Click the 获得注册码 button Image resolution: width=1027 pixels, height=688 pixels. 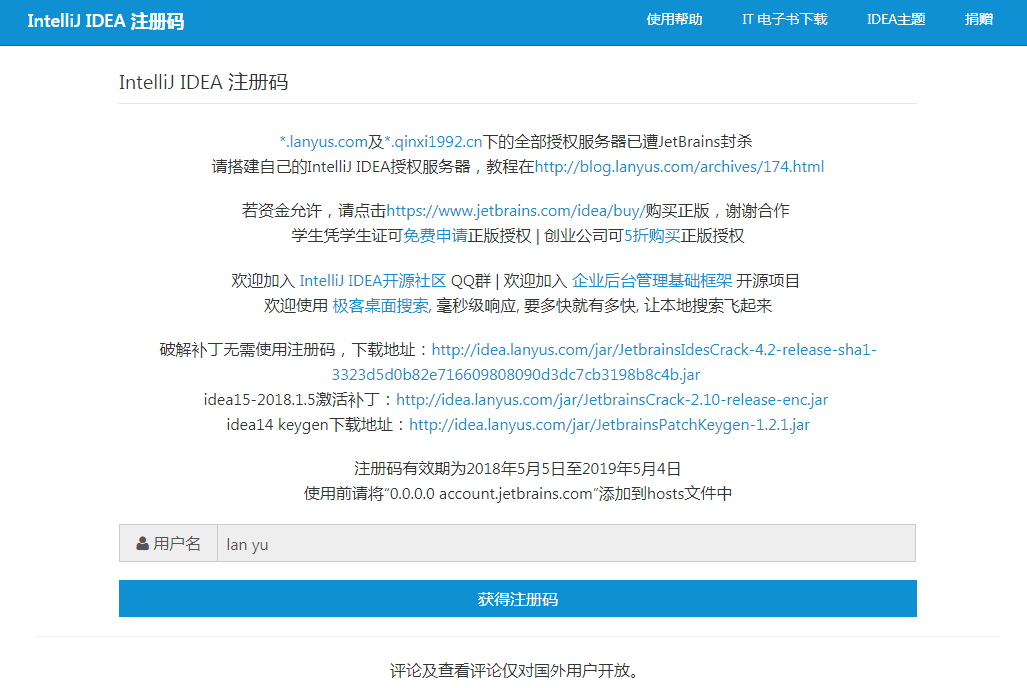point(517,599)
